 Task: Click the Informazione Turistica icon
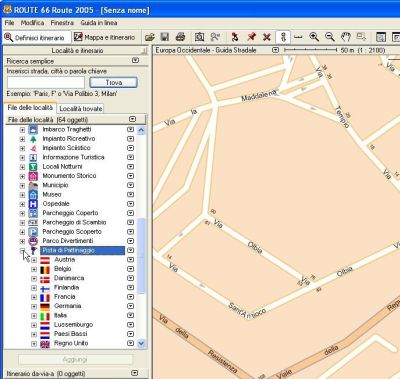[x=33, y=157]
